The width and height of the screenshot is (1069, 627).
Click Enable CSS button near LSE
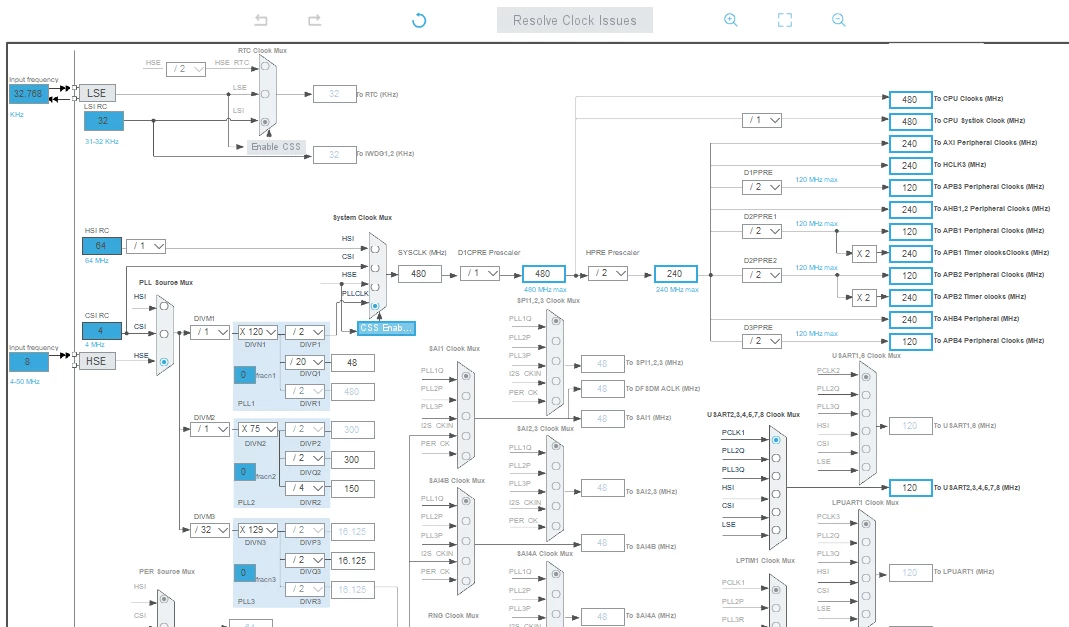(x=275, y=147)
